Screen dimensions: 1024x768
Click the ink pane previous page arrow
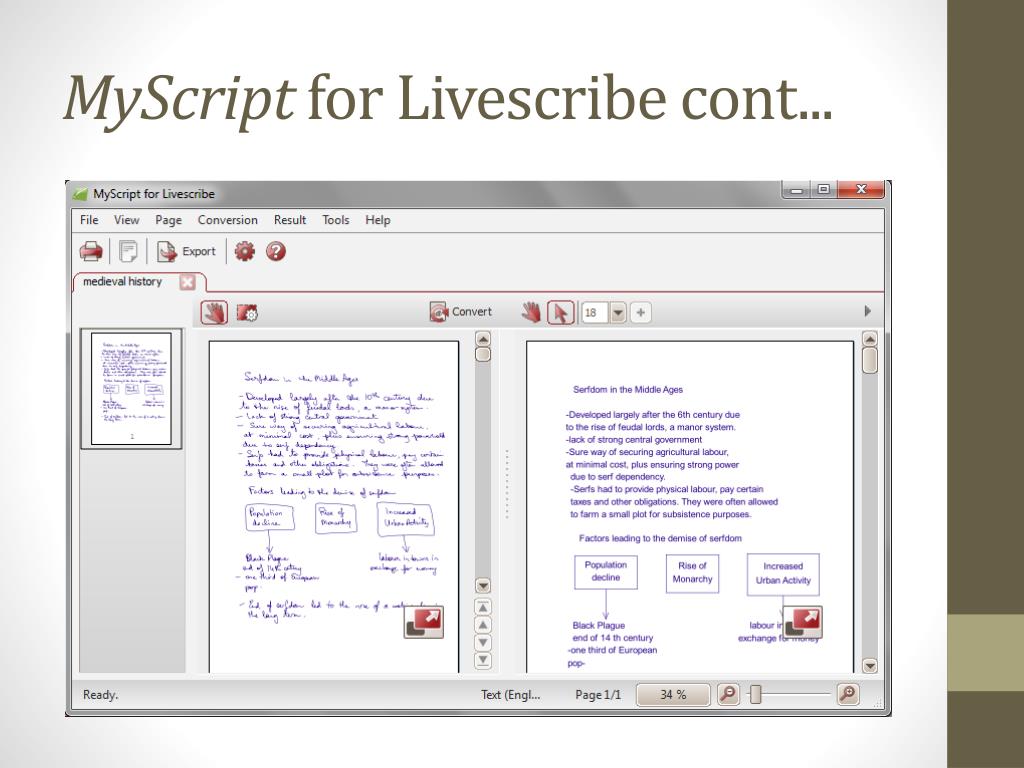point(483,625)
